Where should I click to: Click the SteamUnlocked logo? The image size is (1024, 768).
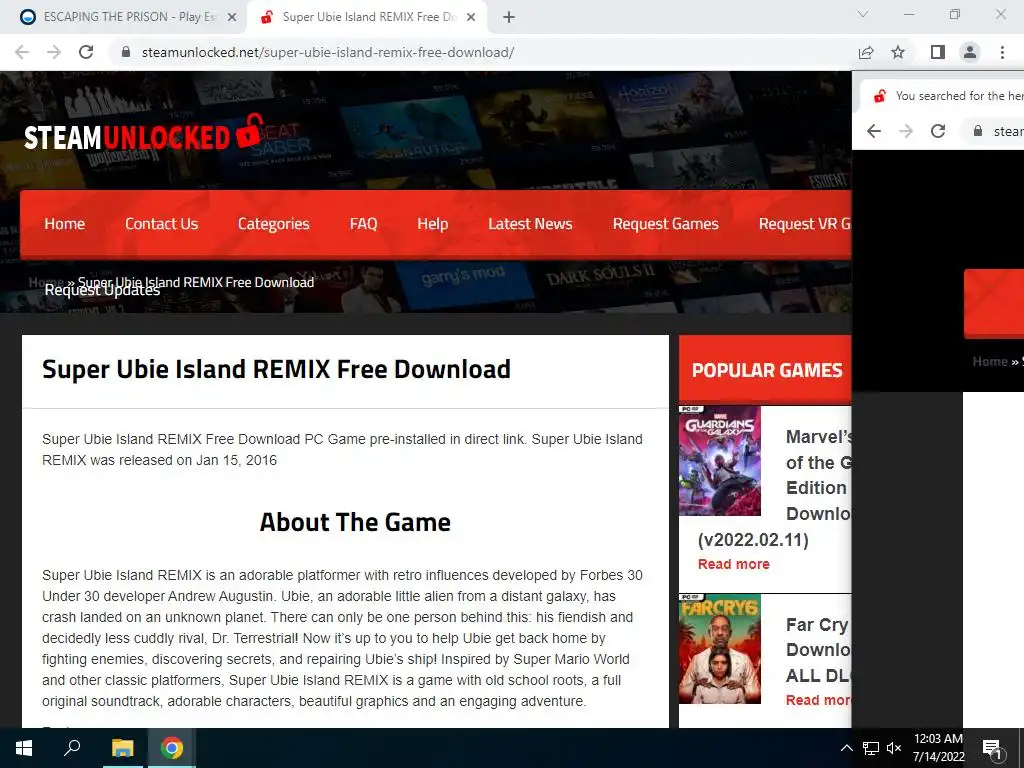(143, 134)
